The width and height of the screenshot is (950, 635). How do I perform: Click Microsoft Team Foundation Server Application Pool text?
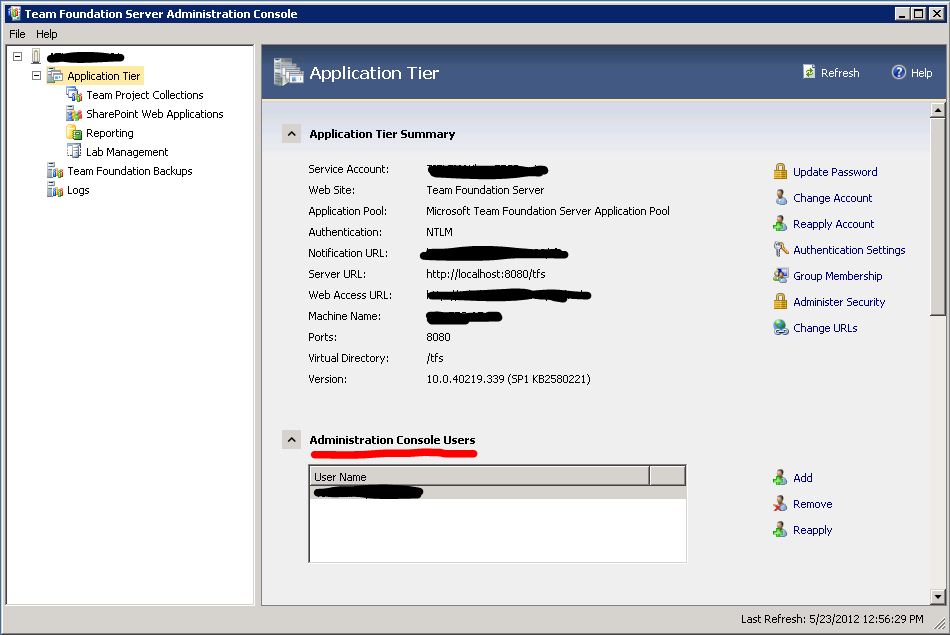pos(548,211)
